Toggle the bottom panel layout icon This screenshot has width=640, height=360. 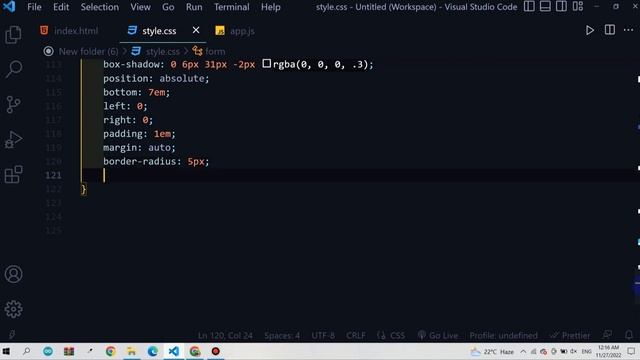tap(545, 7)
